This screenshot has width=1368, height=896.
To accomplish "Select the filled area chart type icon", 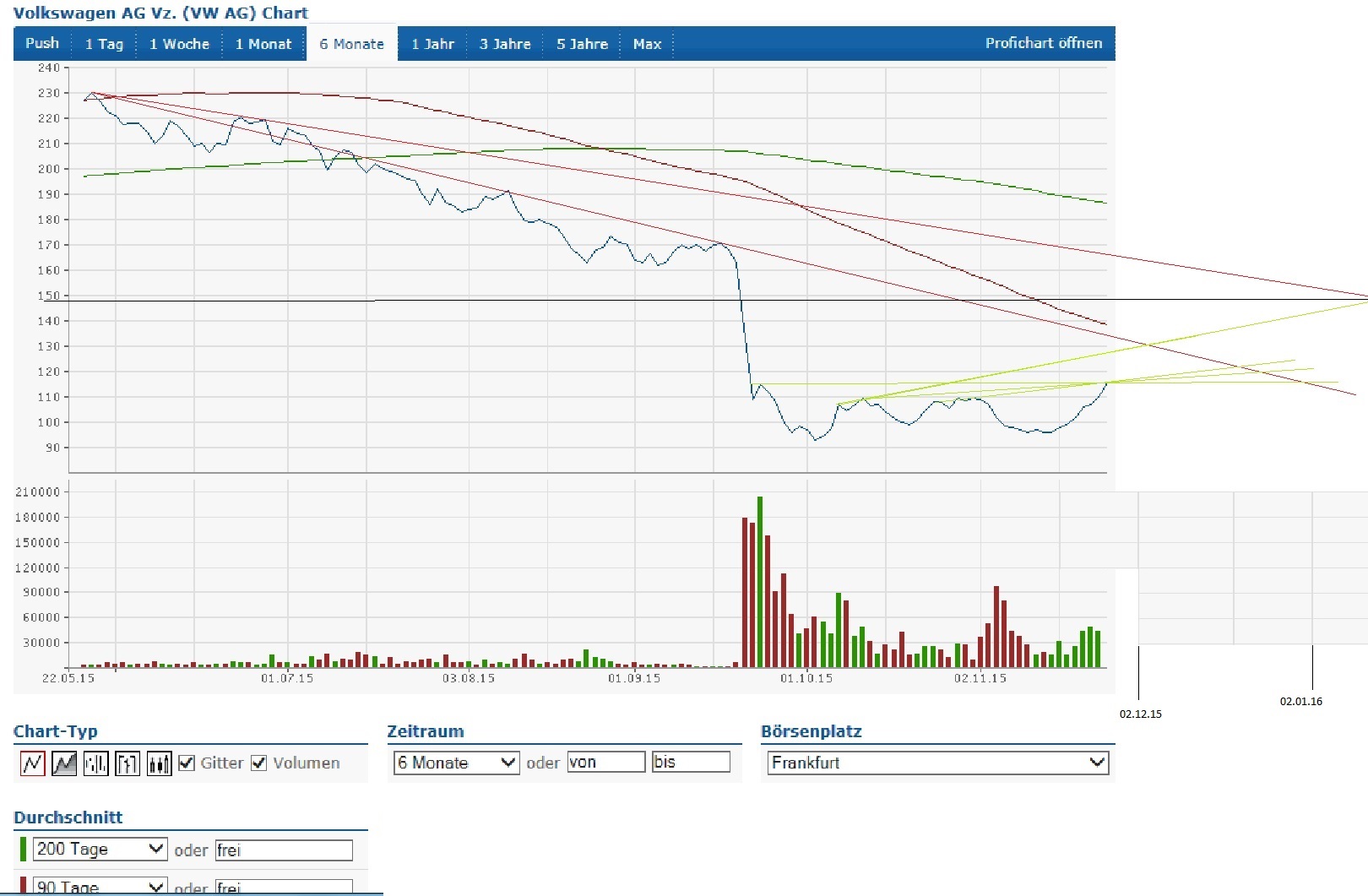I will pos(64,763).
